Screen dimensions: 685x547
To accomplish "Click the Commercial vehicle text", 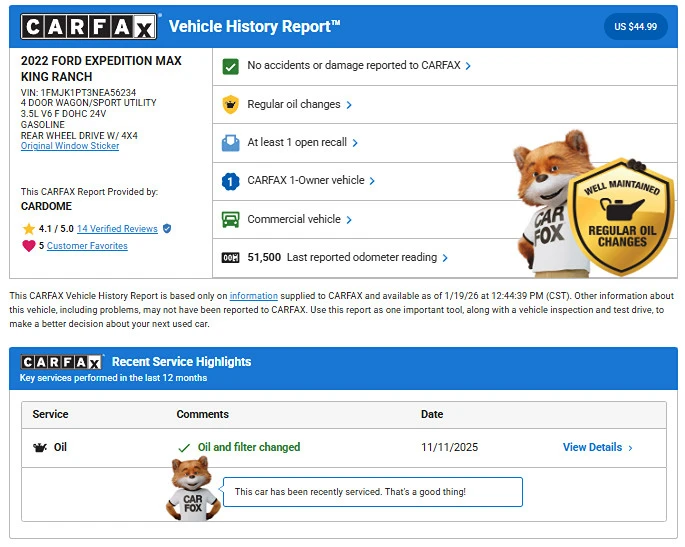I will [x=294, y=219].
